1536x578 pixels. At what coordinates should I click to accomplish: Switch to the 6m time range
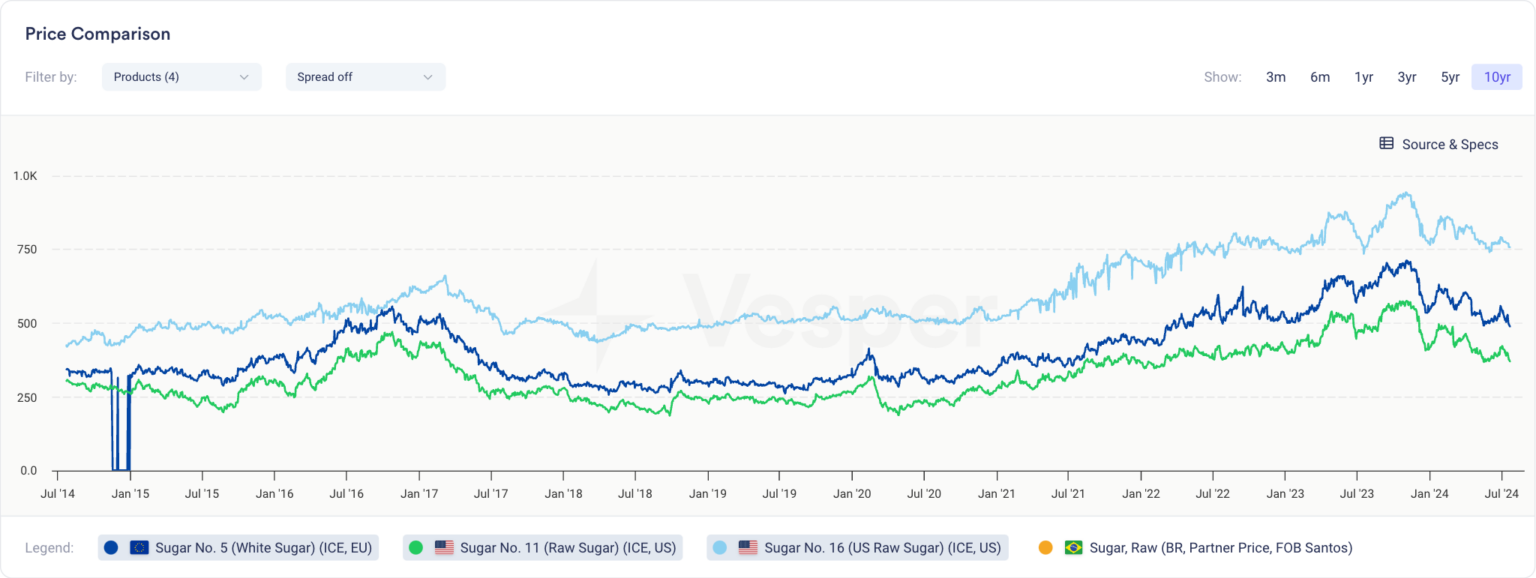(x=1320, y=77)
